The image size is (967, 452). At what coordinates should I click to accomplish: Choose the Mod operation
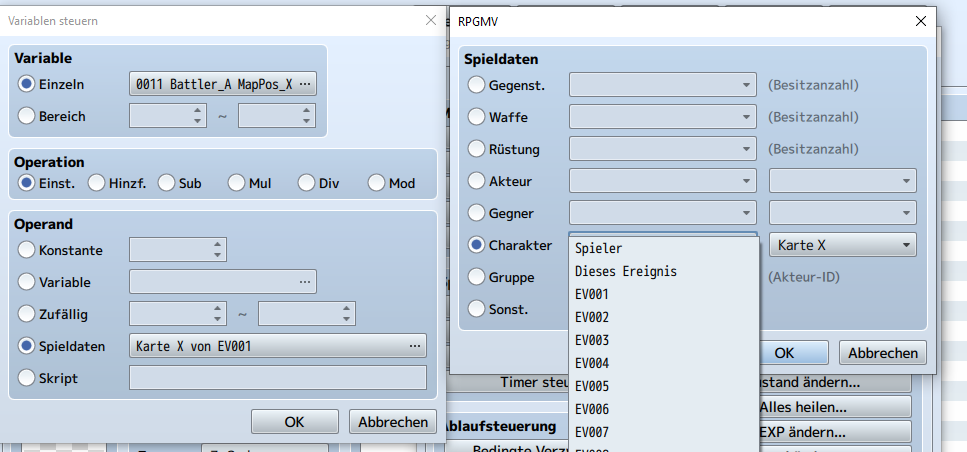[x=376, y=183]
